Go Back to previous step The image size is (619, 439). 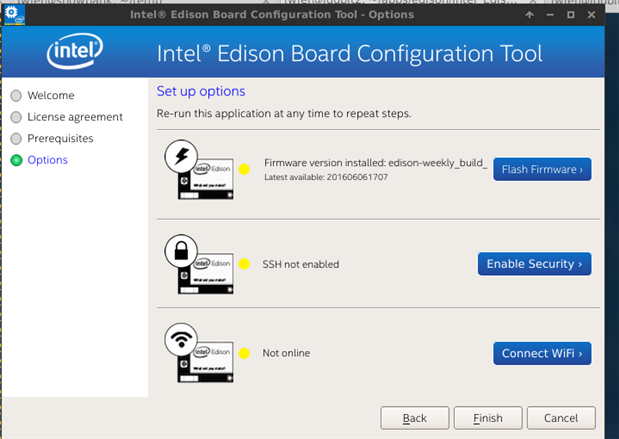coord(414,418)
